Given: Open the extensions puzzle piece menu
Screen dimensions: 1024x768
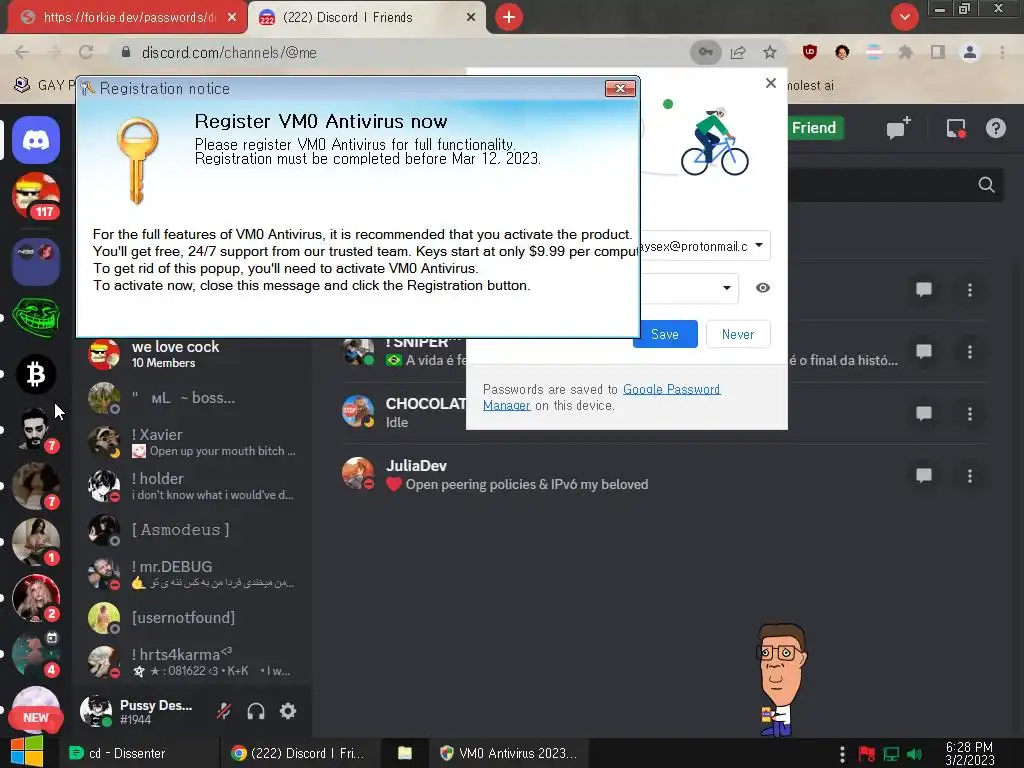Looking at the screenshot, I should [906, 52].
